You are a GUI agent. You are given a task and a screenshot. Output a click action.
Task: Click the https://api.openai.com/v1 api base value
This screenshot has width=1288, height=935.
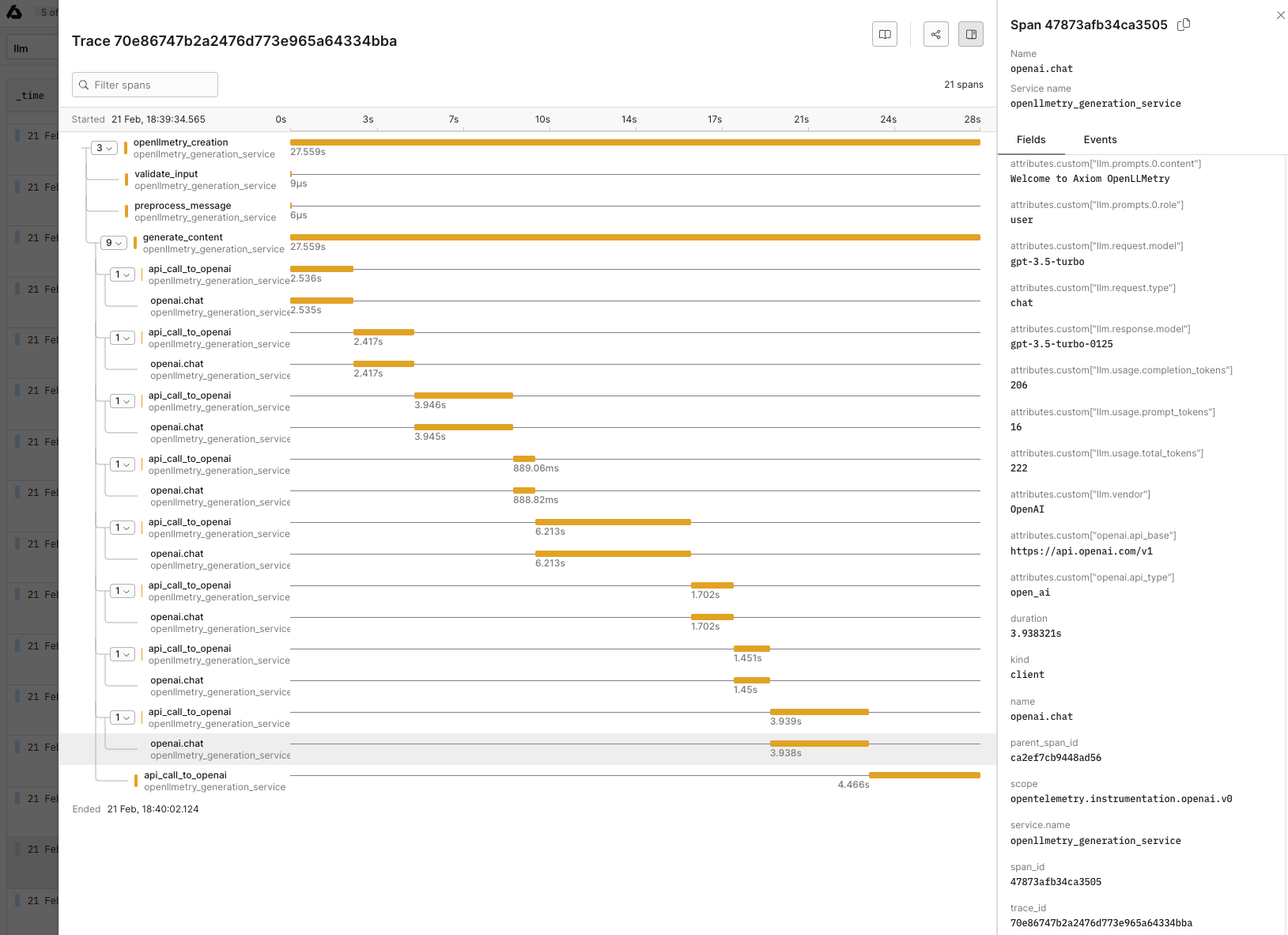[1081, 551]
